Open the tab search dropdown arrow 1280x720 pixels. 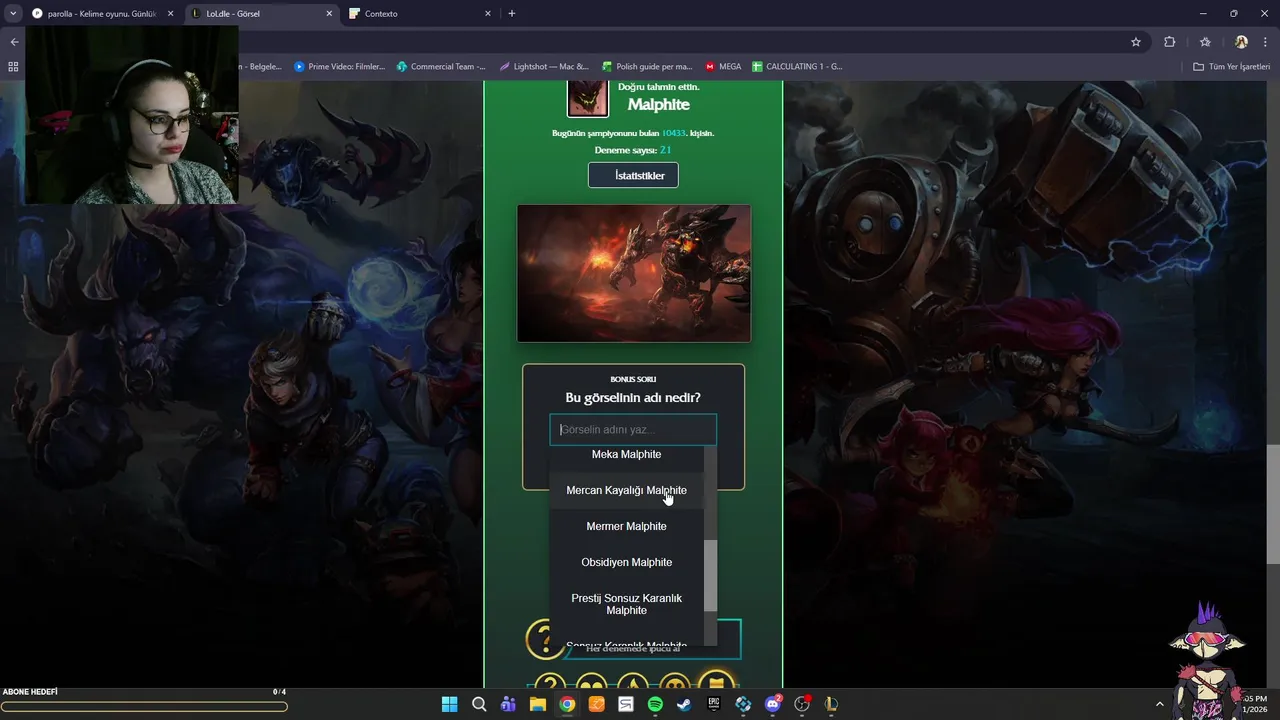(x=13, y=14)
